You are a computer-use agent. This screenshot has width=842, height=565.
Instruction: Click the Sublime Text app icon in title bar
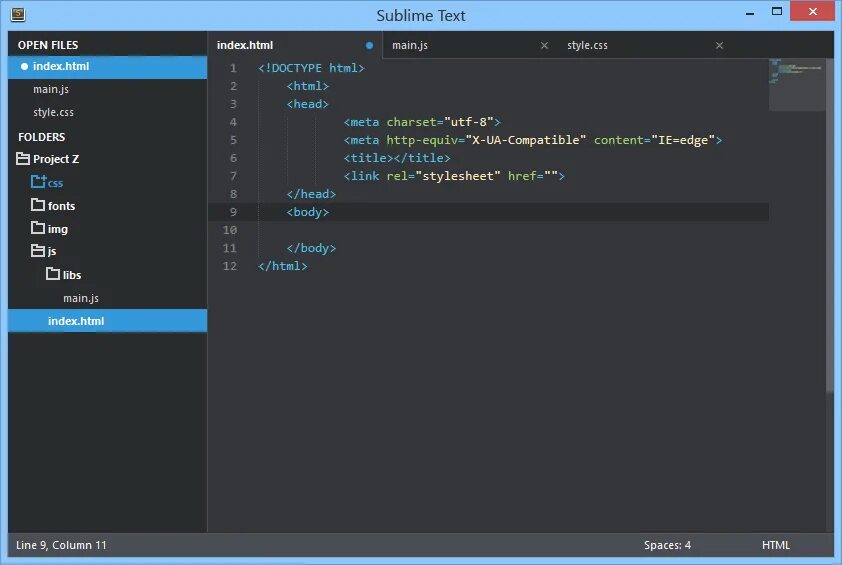18,15
